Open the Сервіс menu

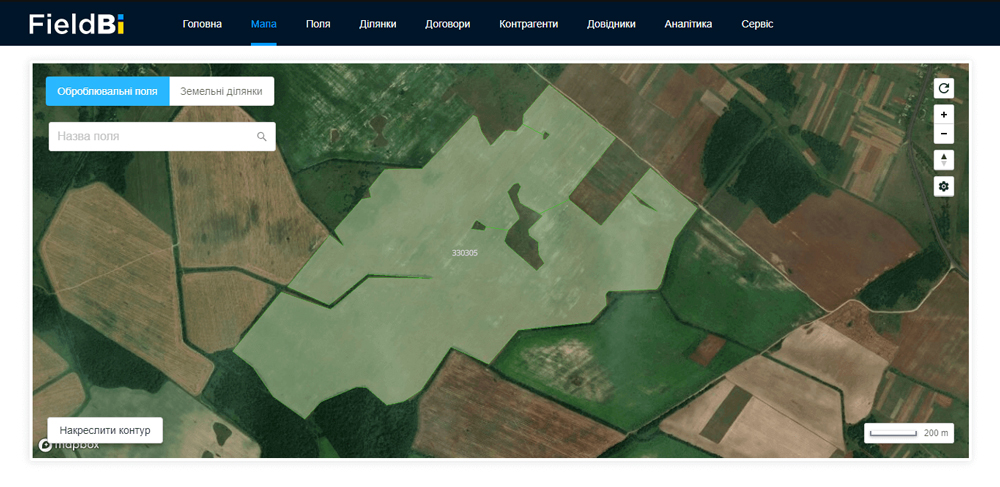click(x=757, y=24)
